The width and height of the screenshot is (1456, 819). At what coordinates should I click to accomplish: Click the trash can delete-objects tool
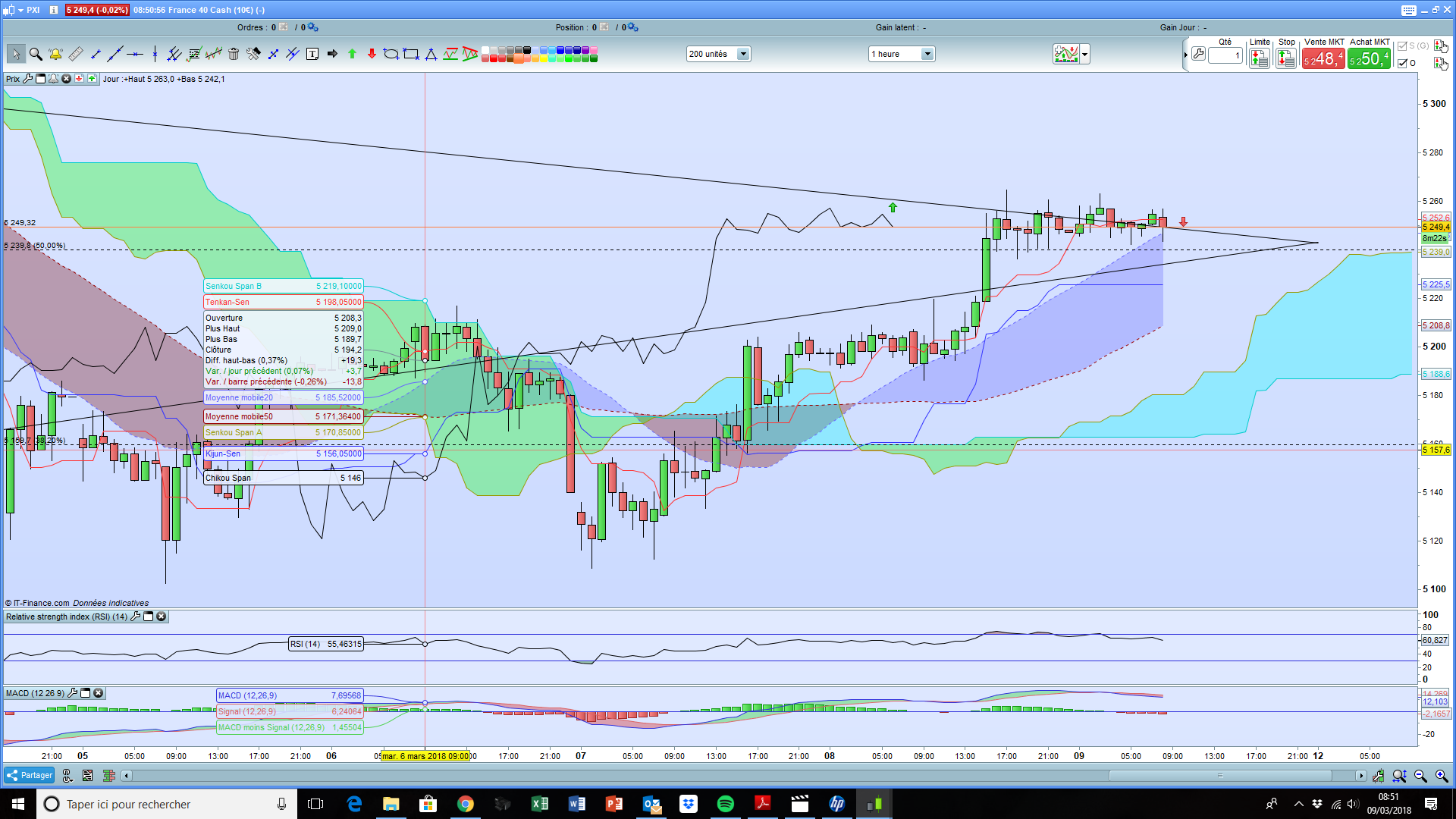click(x=234, y=54)
